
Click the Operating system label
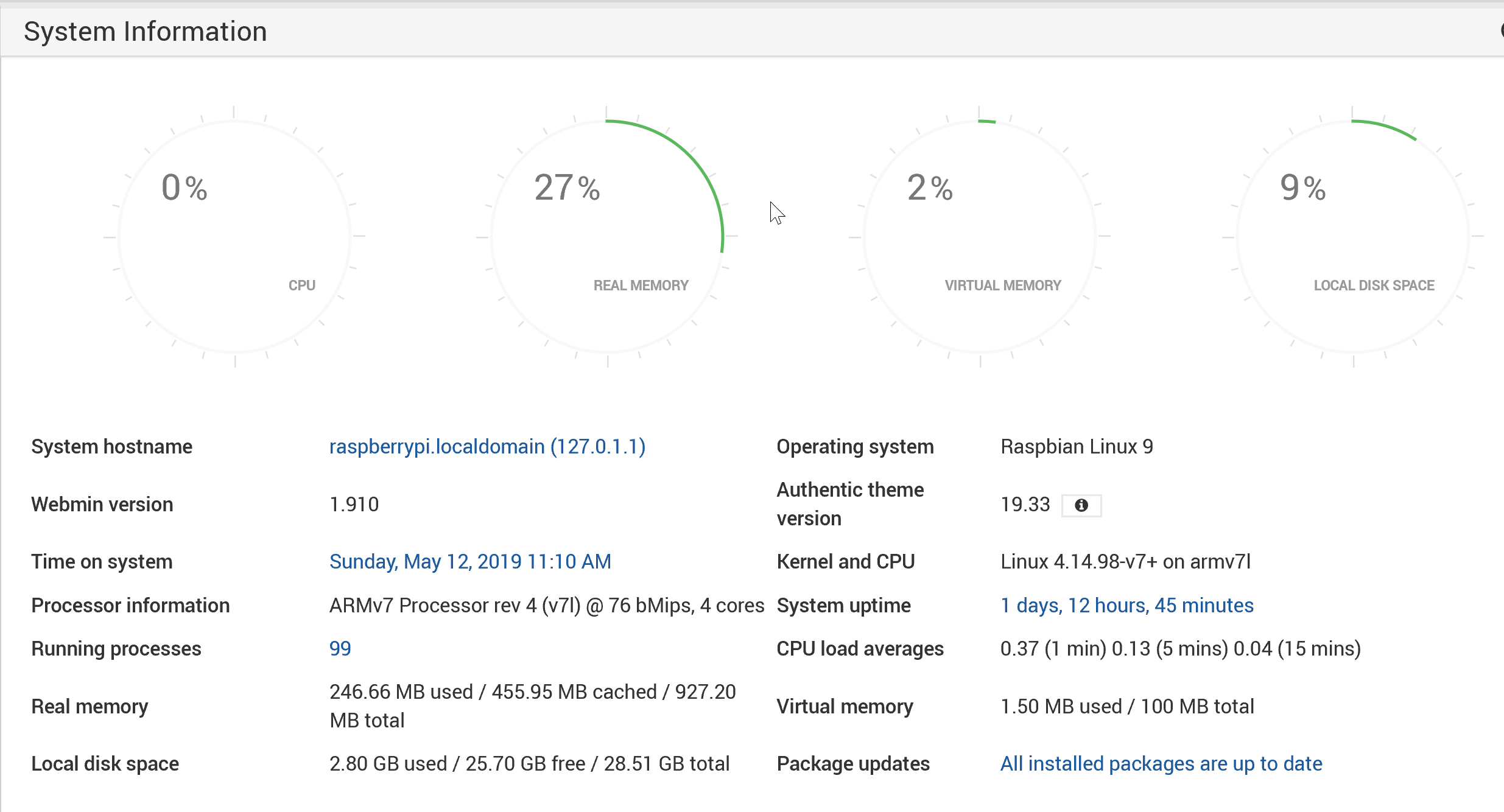pos(855,447)
